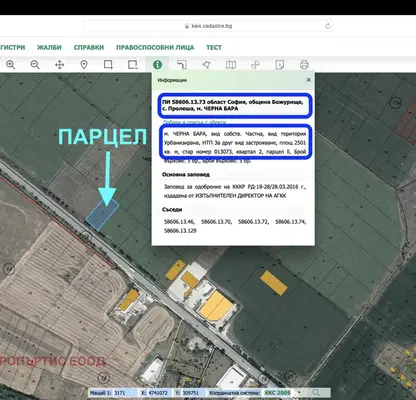The height and width of the screenshot is (400, 416).
Task: Select the rectangle add-selection tool
Action: pos(108,64)
